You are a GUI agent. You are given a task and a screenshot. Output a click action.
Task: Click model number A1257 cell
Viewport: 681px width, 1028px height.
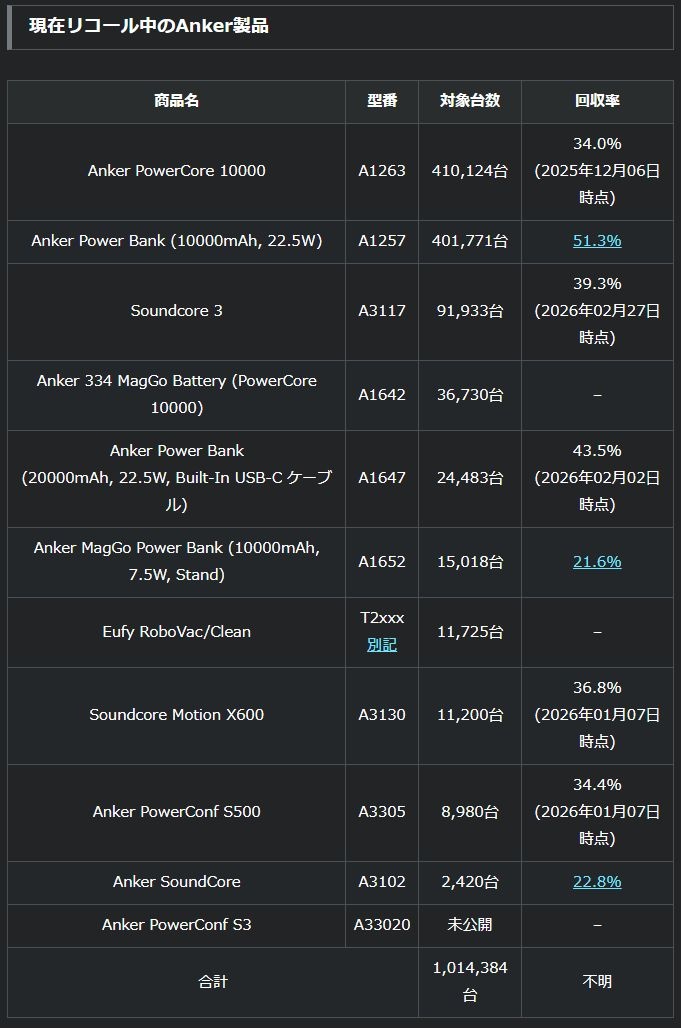point(382,241)
